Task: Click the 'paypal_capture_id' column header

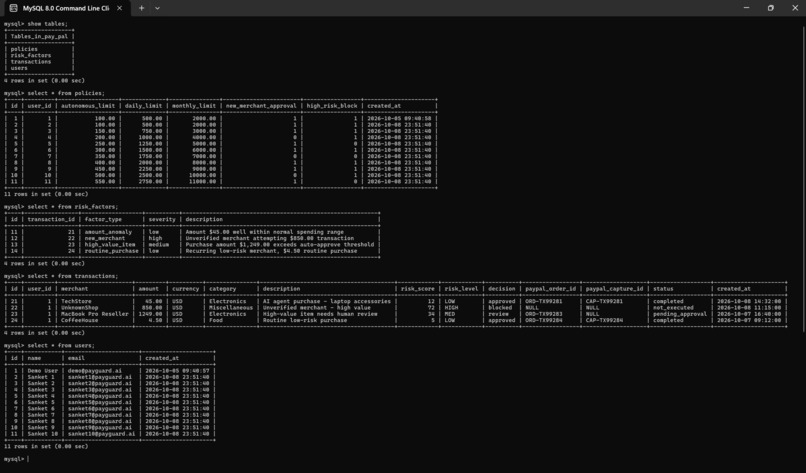Action: pos(614,289)
